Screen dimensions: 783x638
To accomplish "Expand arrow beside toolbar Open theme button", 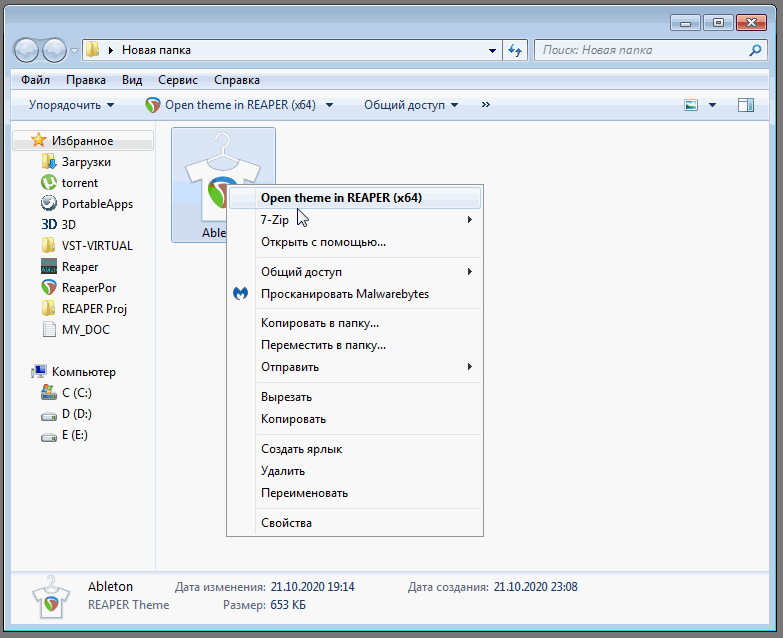I will [x=330, y=105].
